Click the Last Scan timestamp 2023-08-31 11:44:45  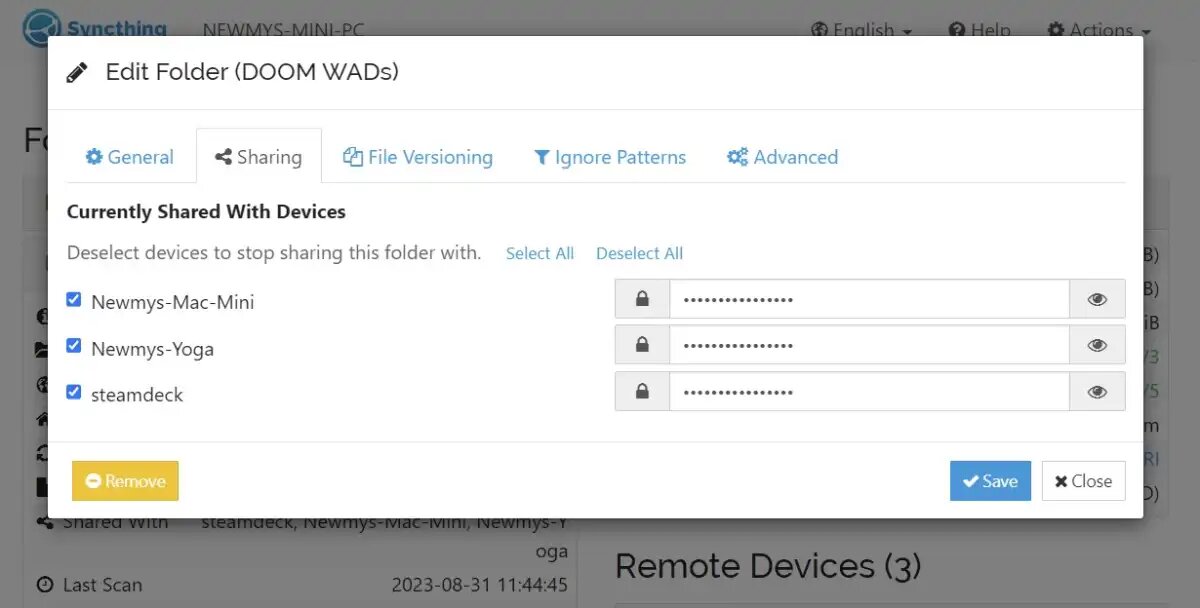(x=480, y=584)
